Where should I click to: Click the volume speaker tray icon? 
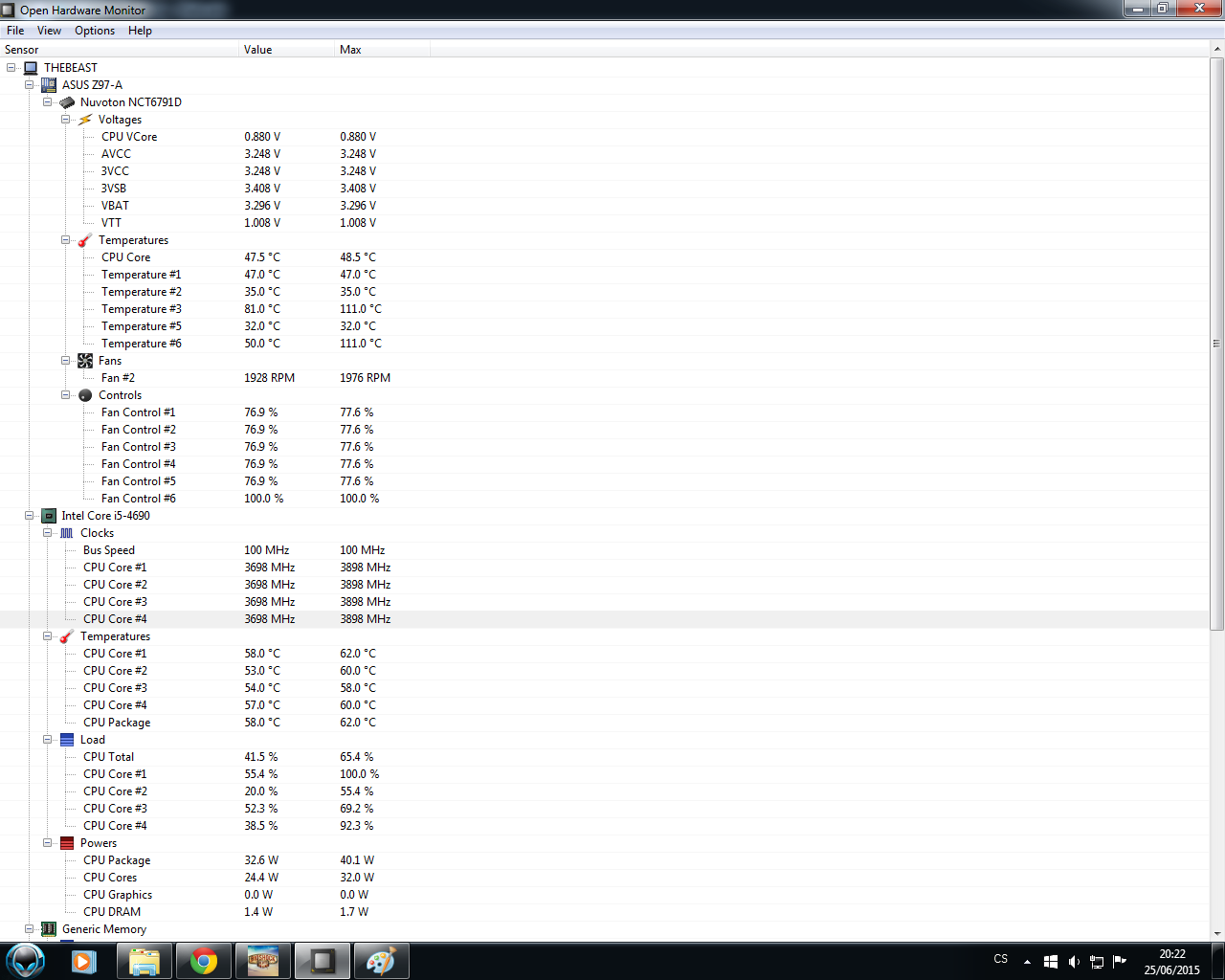(x=1074, y=962)
